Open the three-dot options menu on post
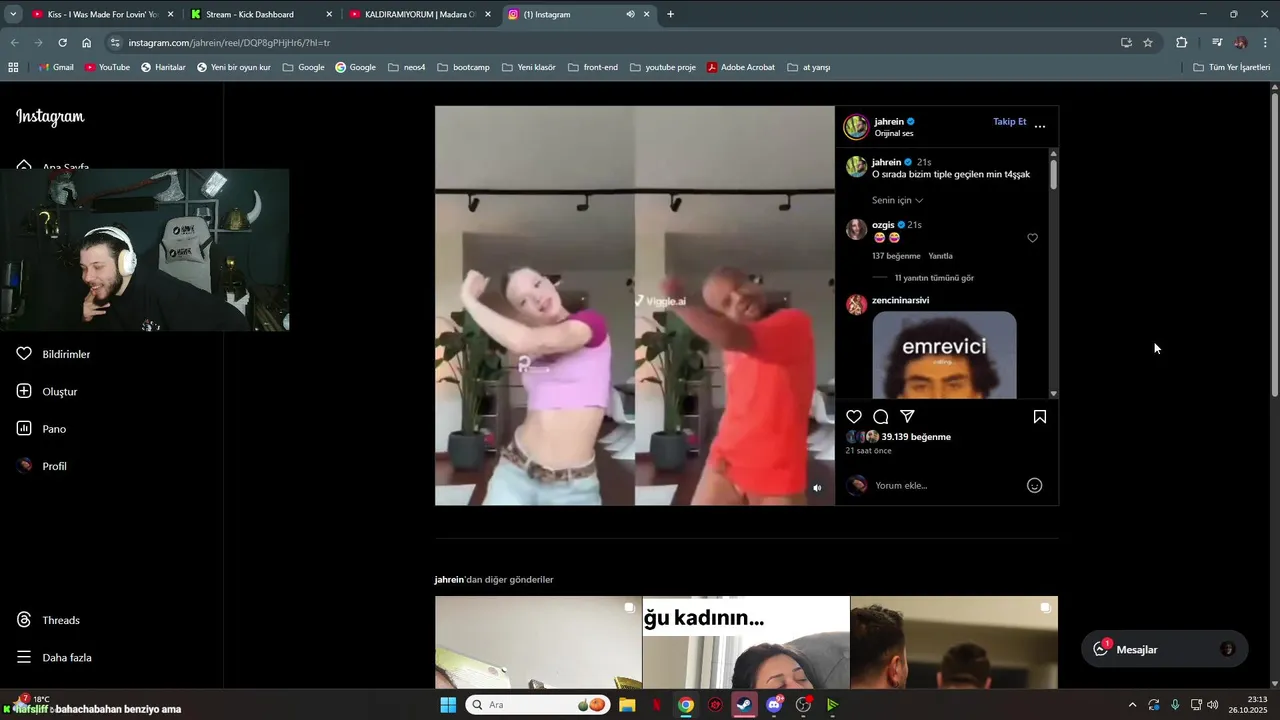Screen dimensions: 1280x720 pyautogui.click(x=1040, y=126)
